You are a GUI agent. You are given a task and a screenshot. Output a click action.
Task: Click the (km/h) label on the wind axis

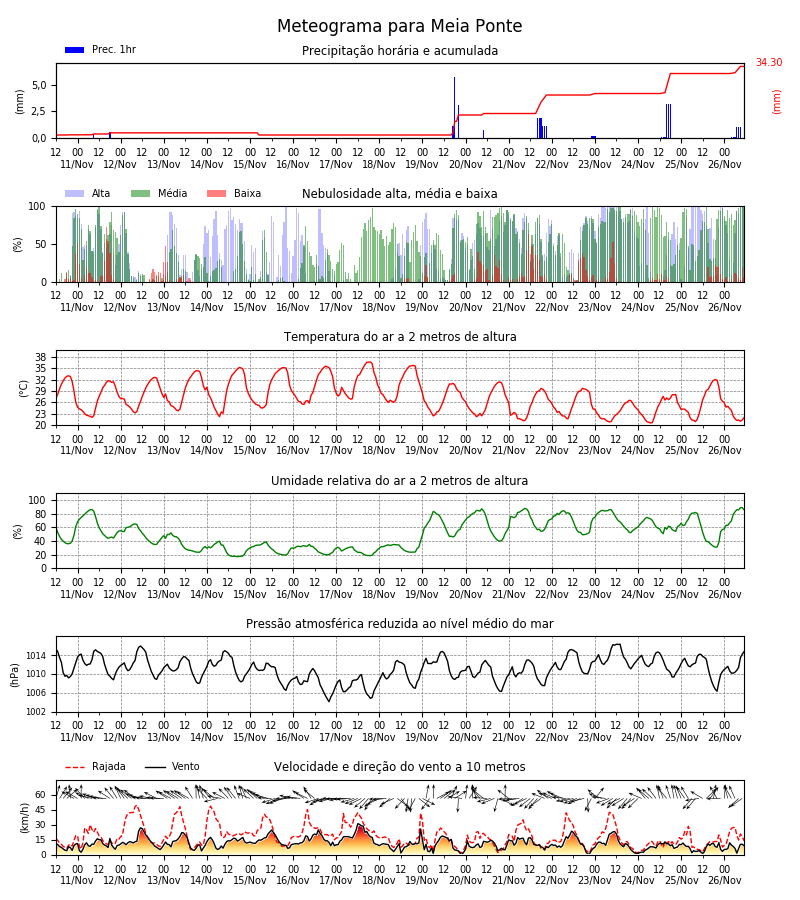pos(24,818)
